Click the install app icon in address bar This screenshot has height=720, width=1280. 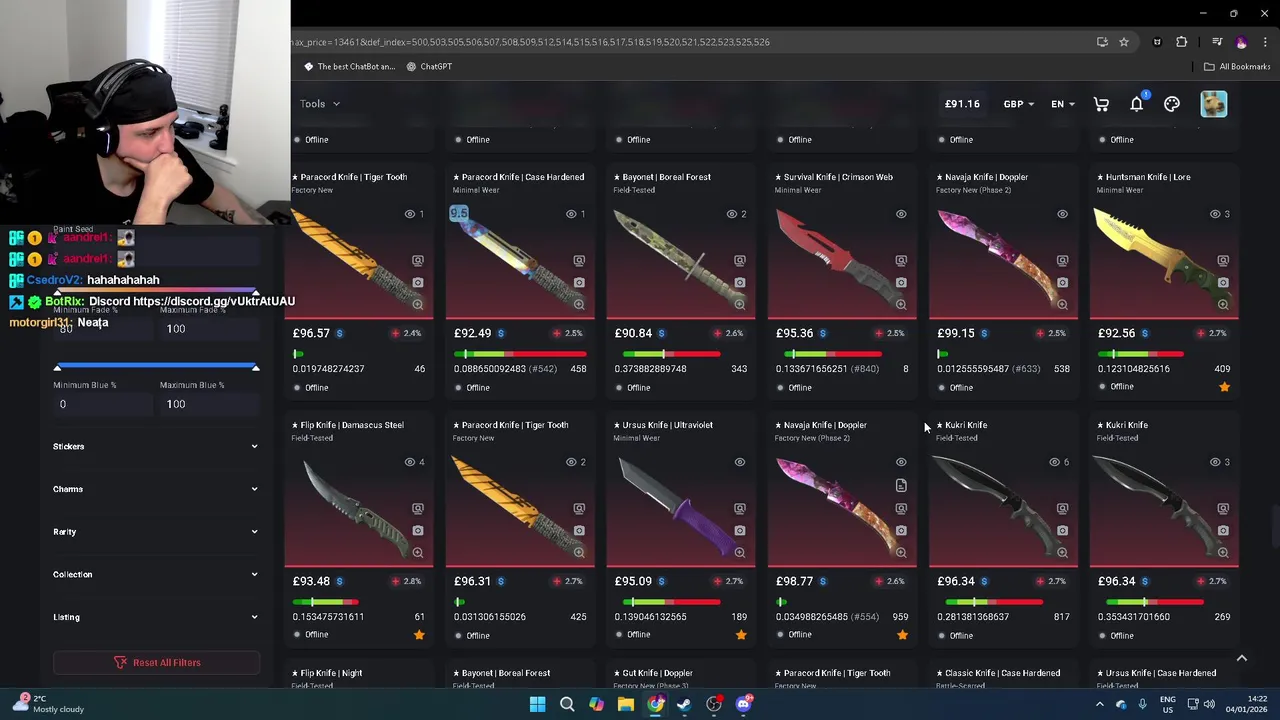[x=1102, y=42]
